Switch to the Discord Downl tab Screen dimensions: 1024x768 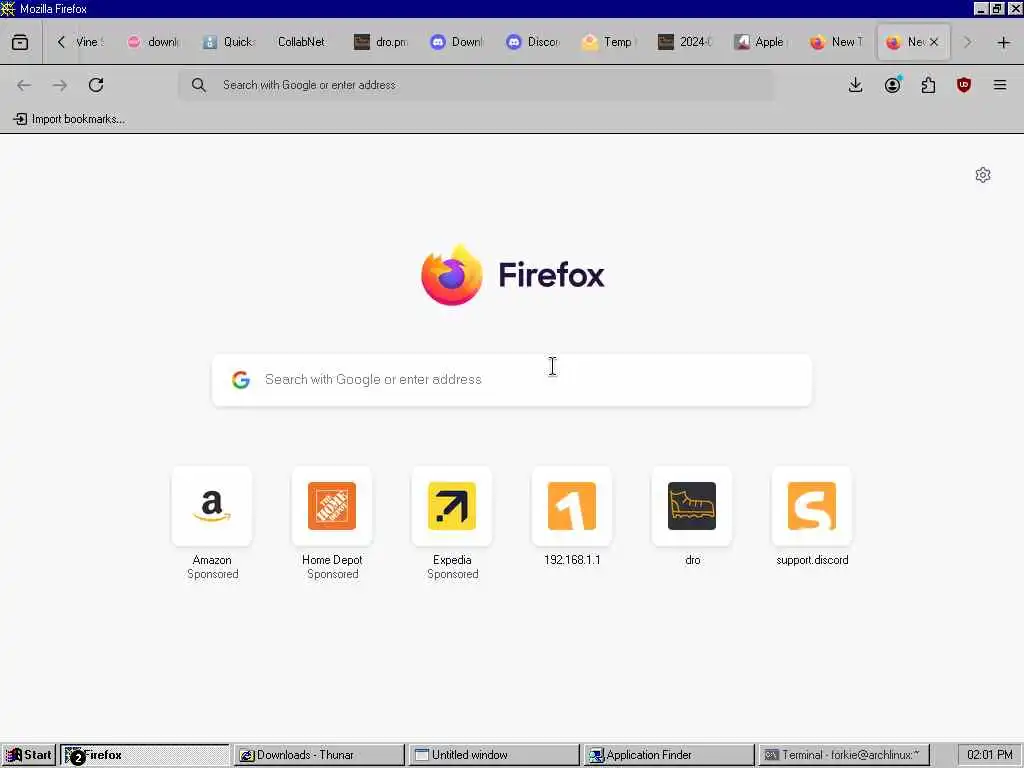click(457, 42)
